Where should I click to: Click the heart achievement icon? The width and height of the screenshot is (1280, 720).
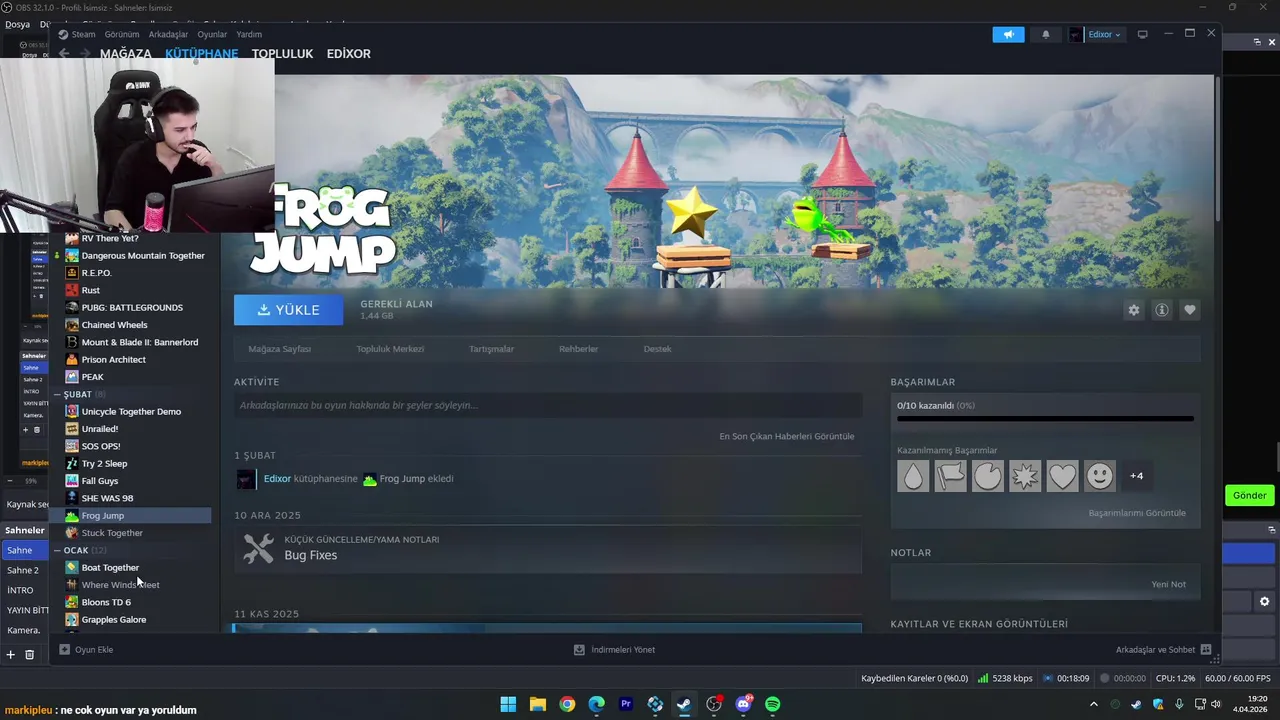(1062, 476)
